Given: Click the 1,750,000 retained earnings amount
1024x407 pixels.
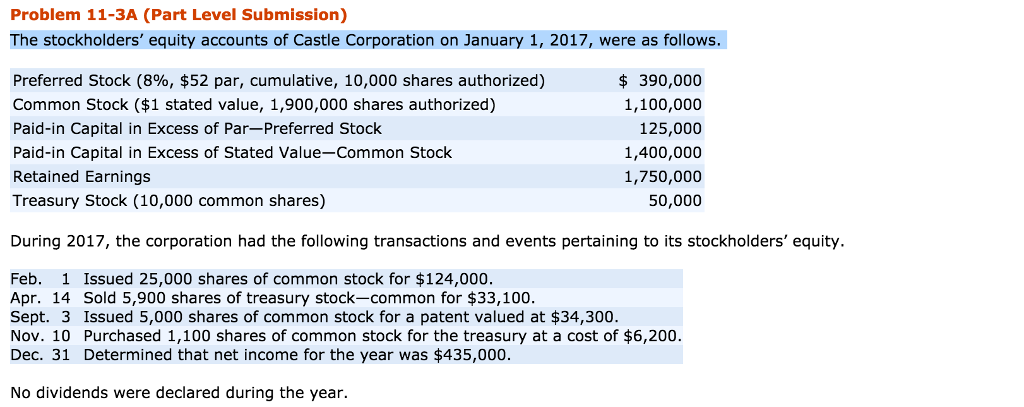Looking at the screenshot, I should tap(662, 176).
